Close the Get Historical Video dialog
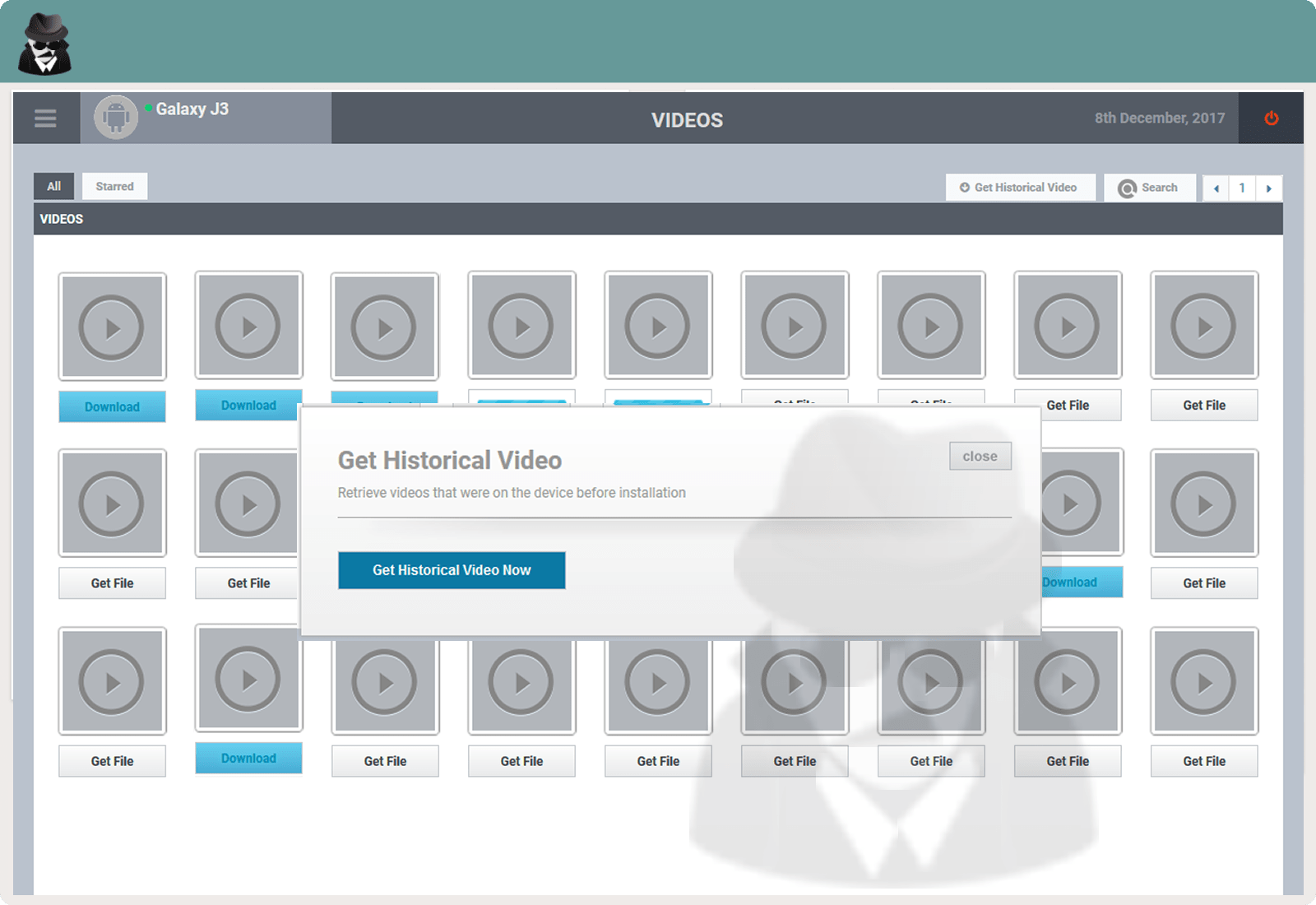The width and height of the screenshot is (1316, 905). tap(980, 456)
